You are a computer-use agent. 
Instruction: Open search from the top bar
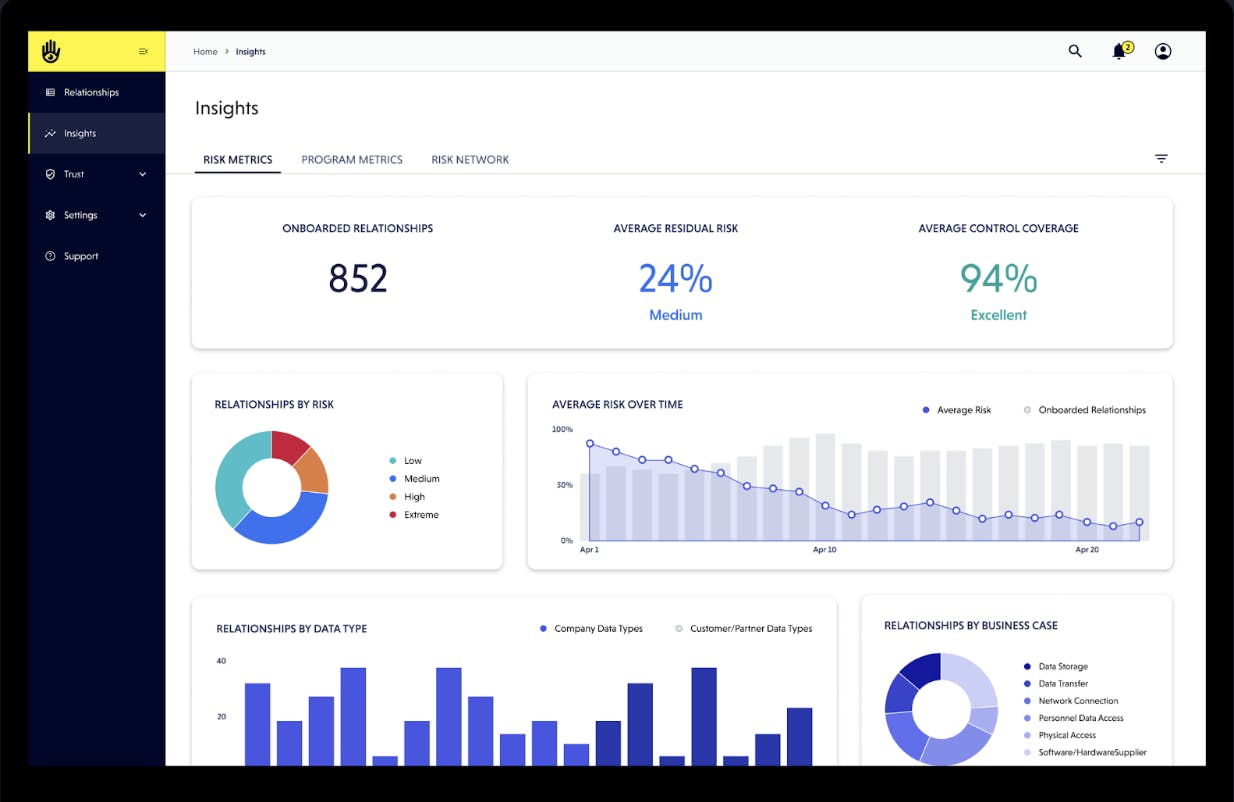(1074, 50)
